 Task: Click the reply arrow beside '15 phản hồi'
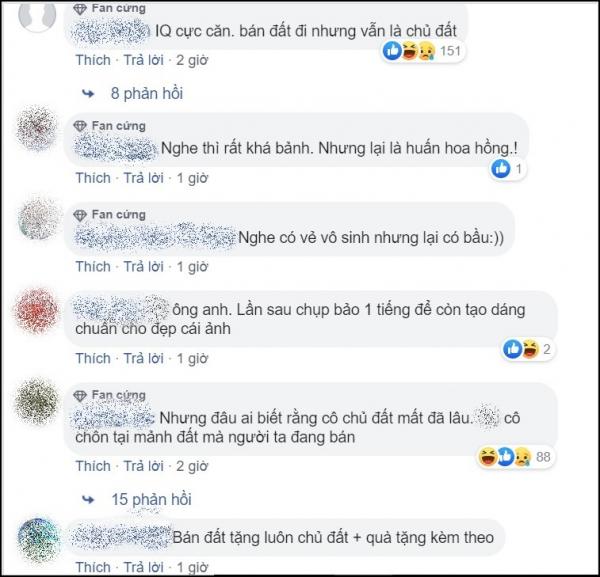[x=88, y=500]
